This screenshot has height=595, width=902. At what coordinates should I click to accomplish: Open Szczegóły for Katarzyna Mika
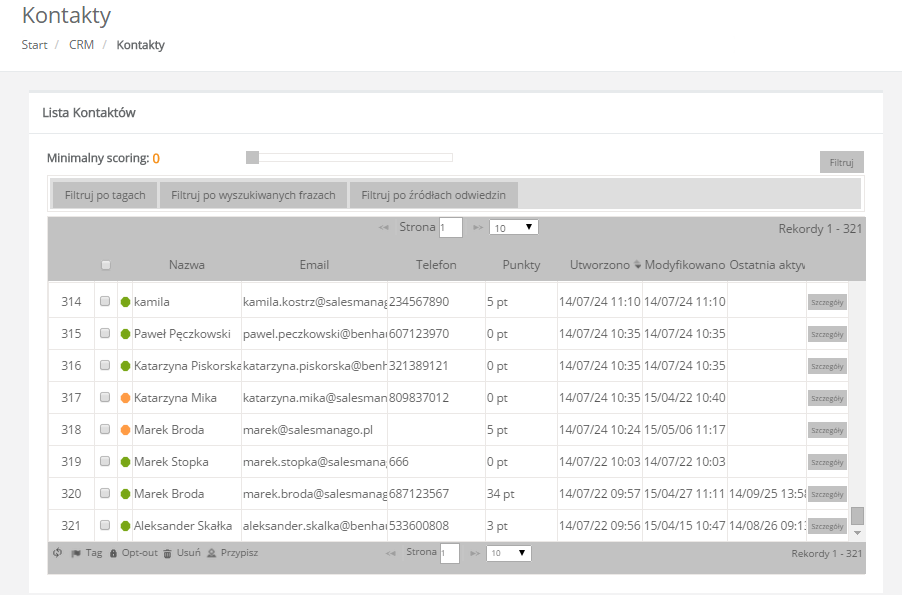coord(827,398)
